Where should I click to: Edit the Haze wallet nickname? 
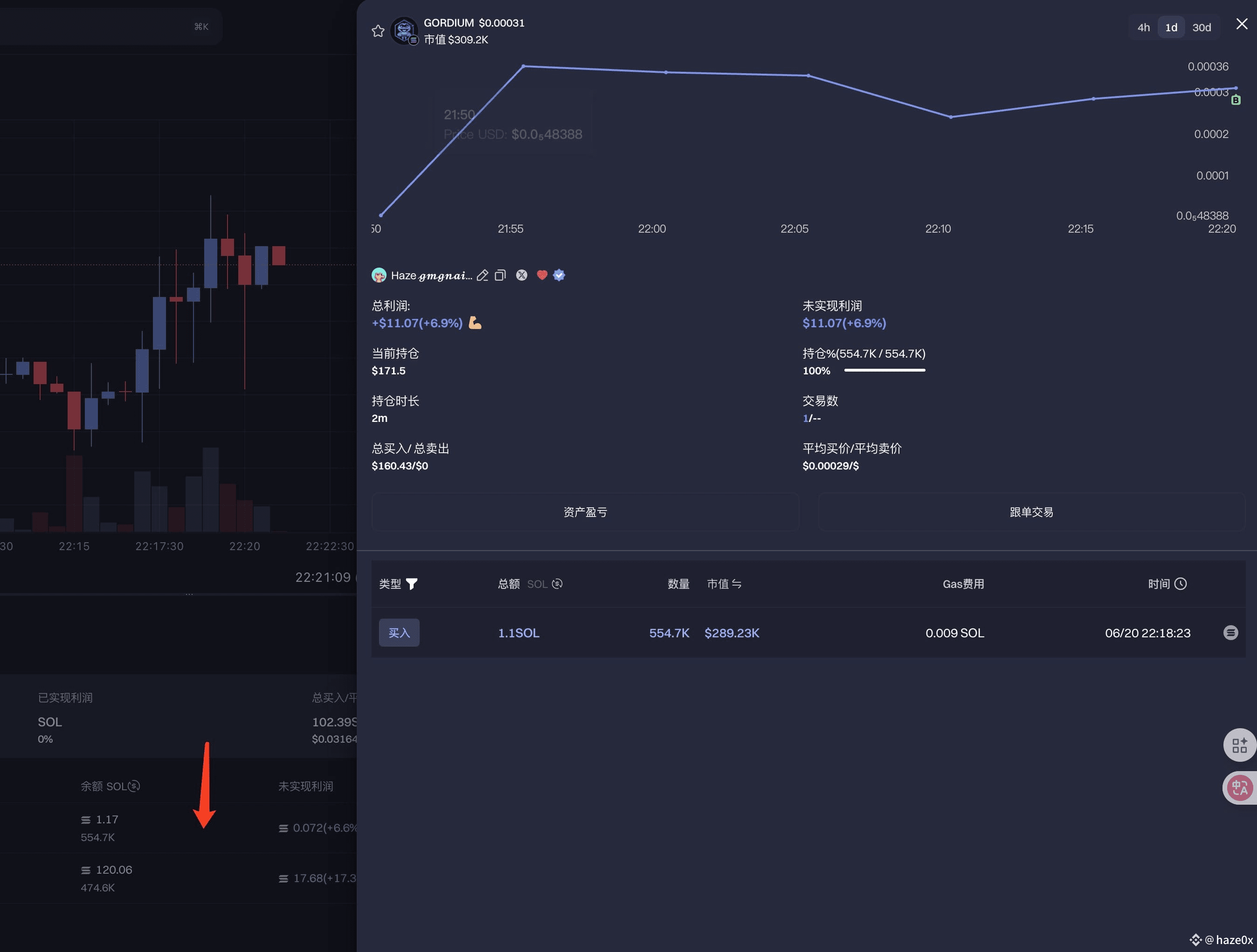pos(483,275)
